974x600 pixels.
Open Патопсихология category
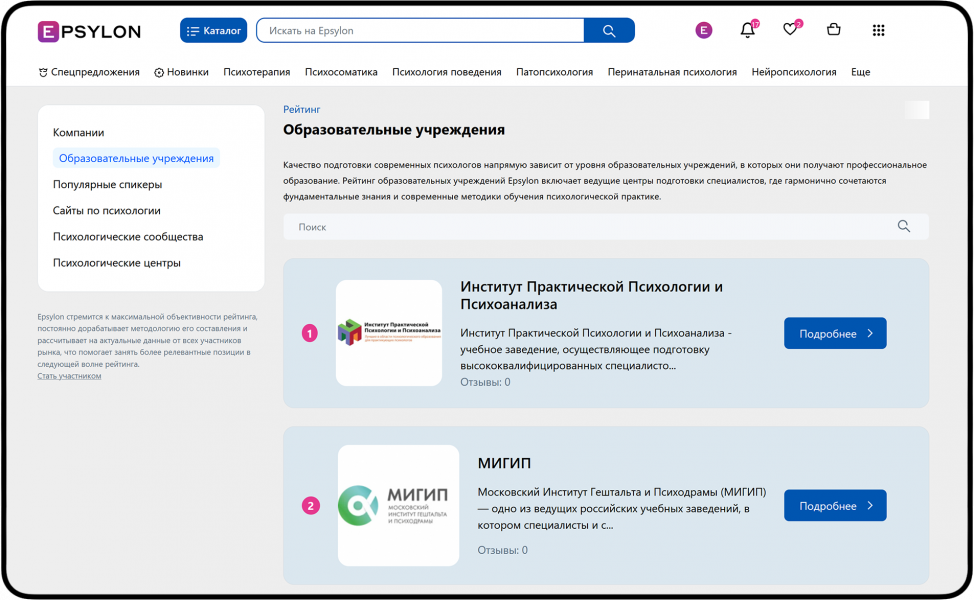[555, 72]
